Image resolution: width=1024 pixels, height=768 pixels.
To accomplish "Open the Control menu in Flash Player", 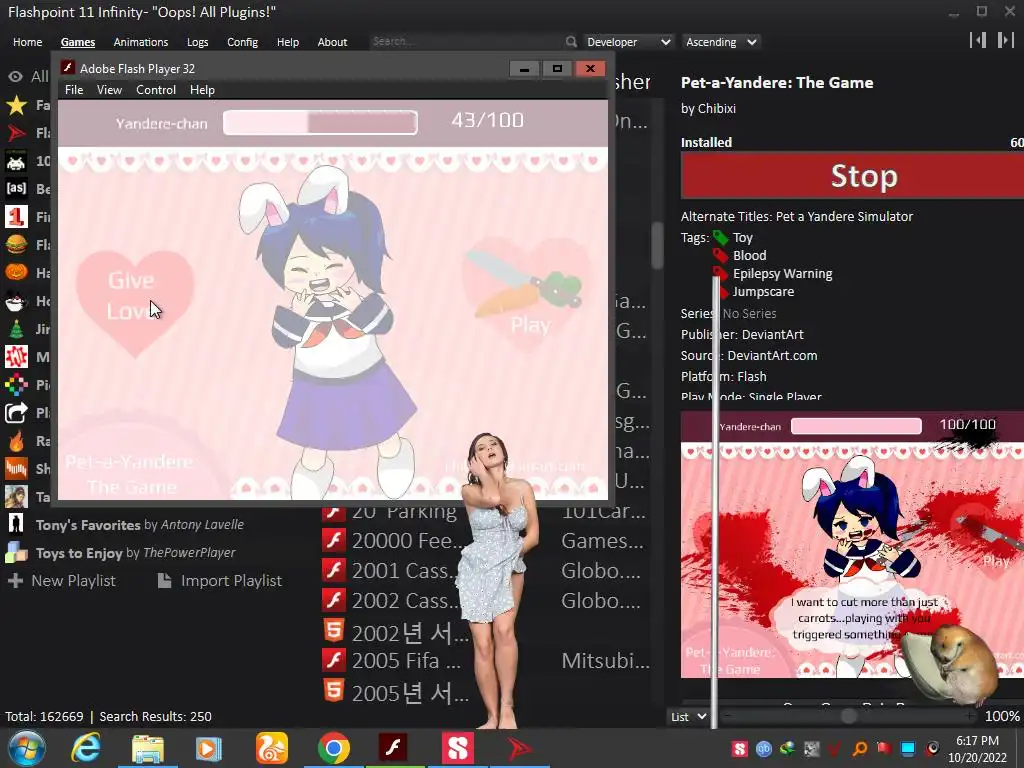I will [x=155, y=89].
